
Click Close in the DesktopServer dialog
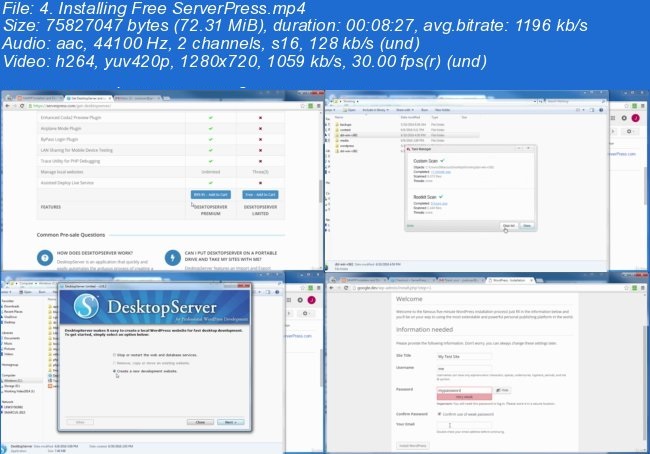(x=200, y=422)
